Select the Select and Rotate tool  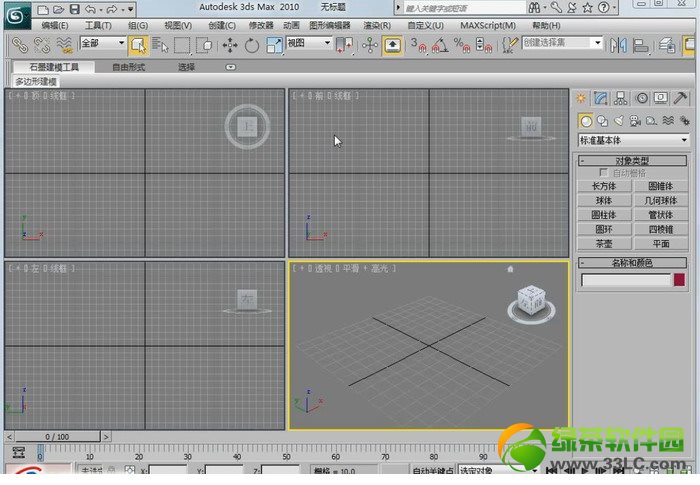pos(252,45)
